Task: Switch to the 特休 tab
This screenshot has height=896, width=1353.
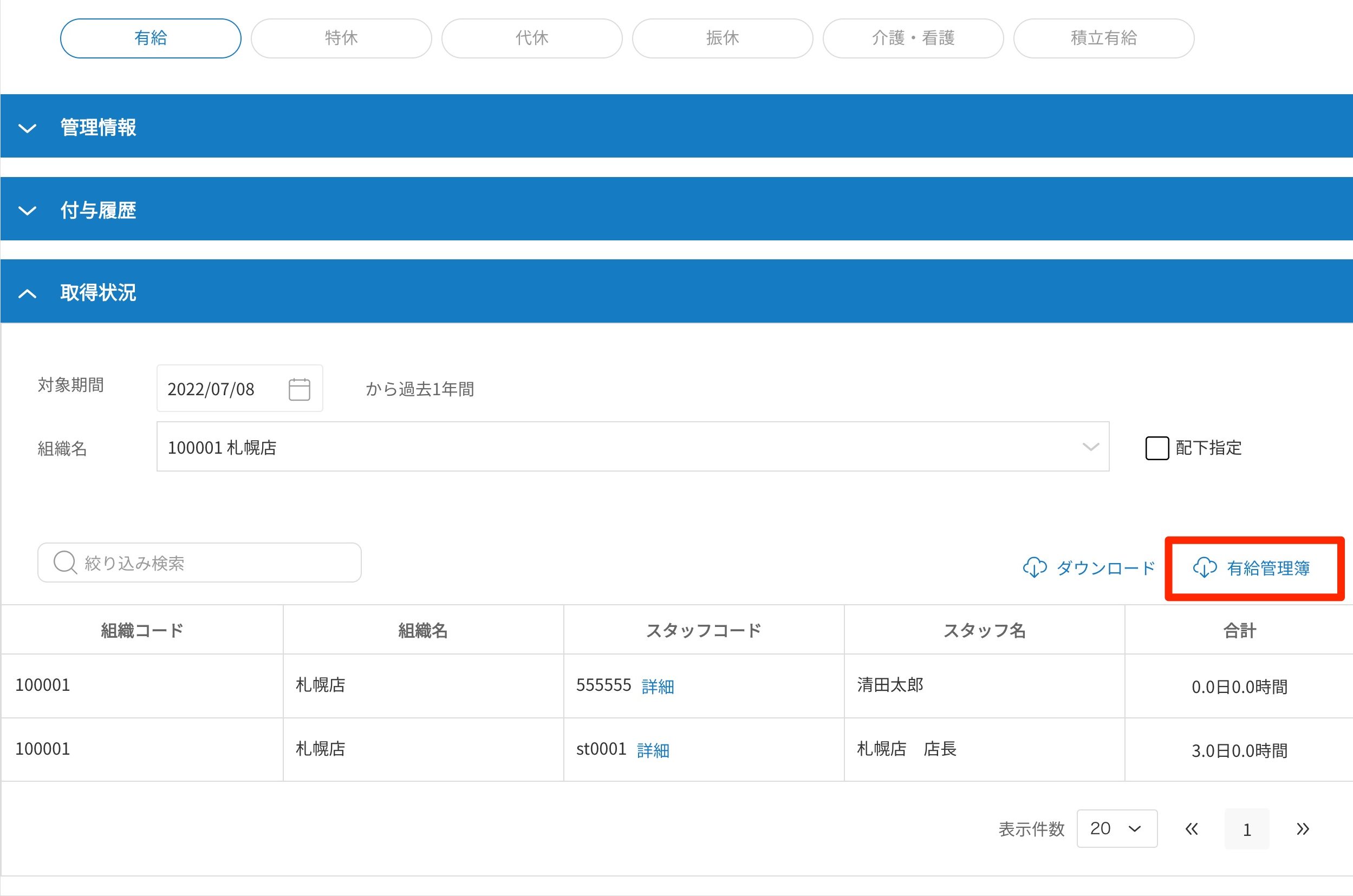Action: pyautogui.click(x=341, y=38)
